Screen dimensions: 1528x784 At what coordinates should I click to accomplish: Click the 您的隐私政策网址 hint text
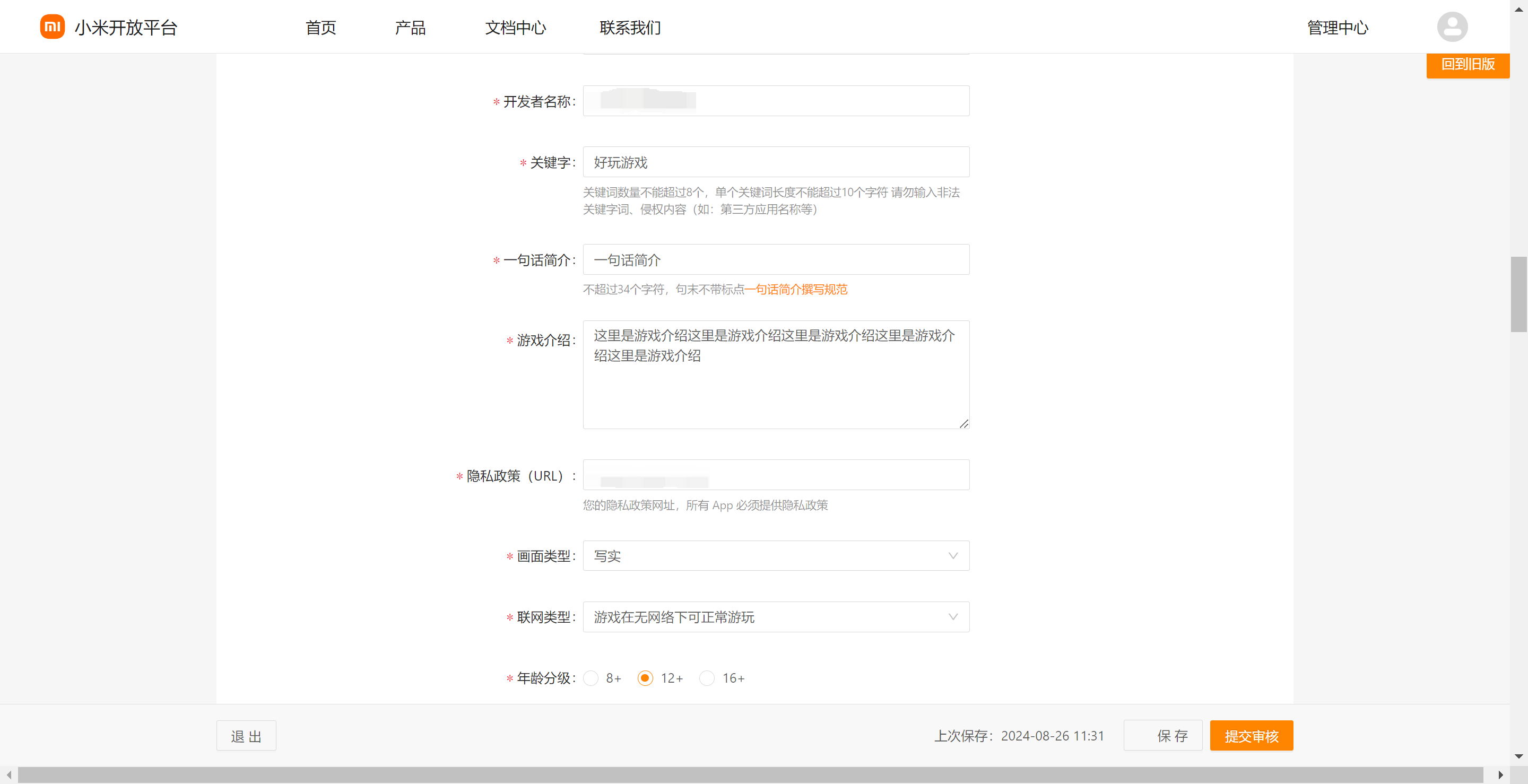pos(705,506)
